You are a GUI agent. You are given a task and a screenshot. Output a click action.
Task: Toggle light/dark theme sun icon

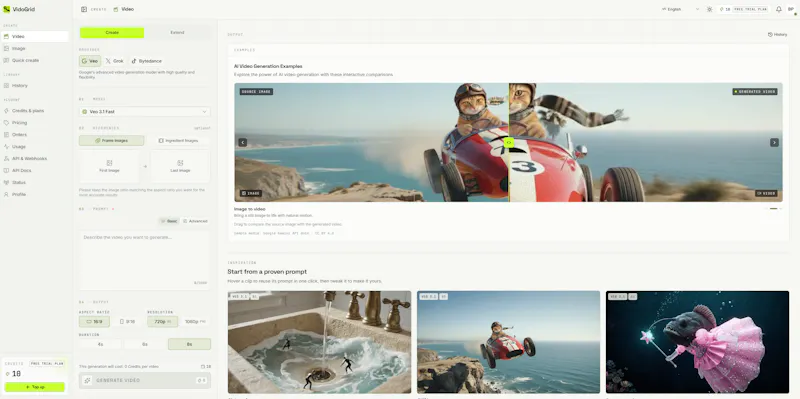pos(709,9)
